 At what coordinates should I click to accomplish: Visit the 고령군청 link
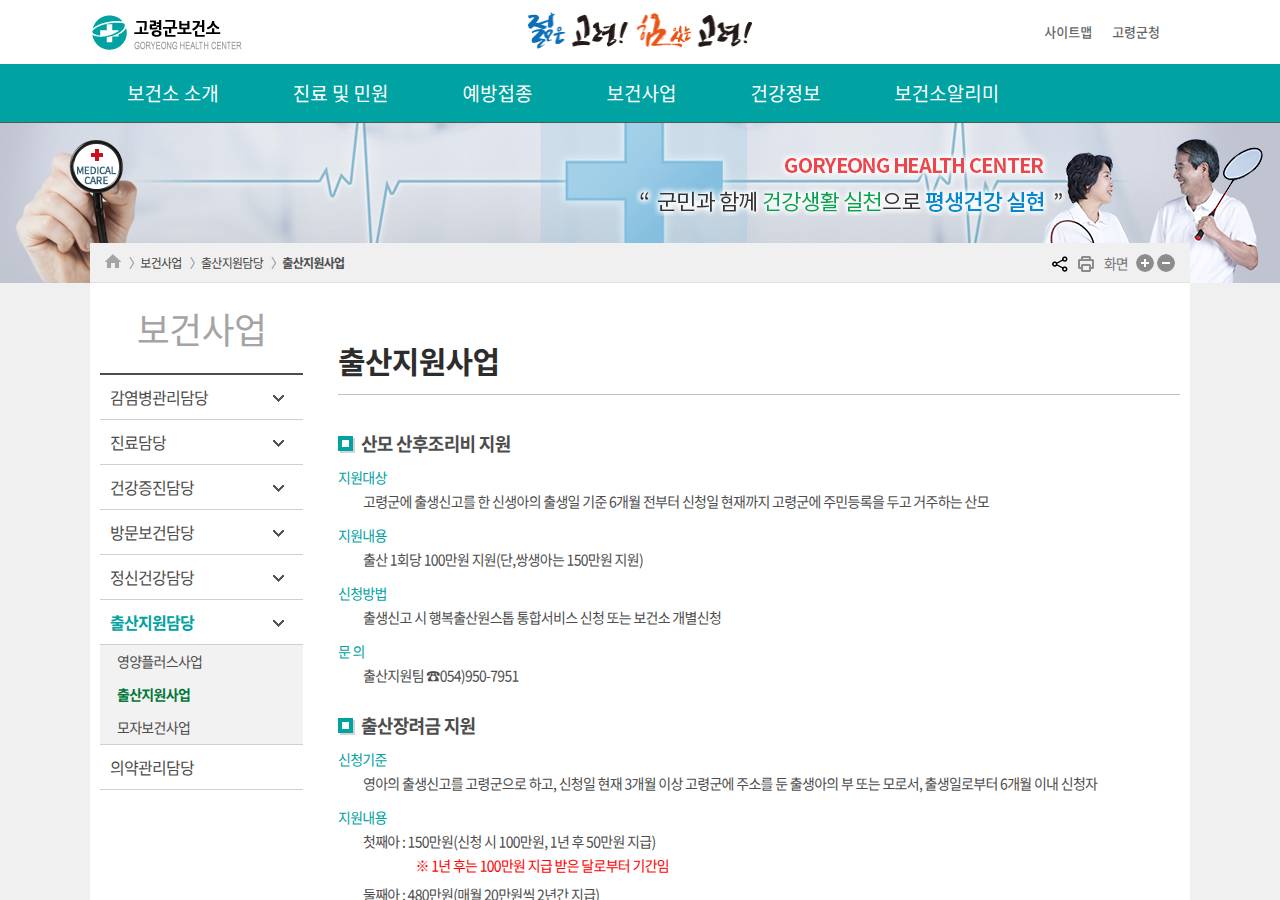tap(1136, 32)
